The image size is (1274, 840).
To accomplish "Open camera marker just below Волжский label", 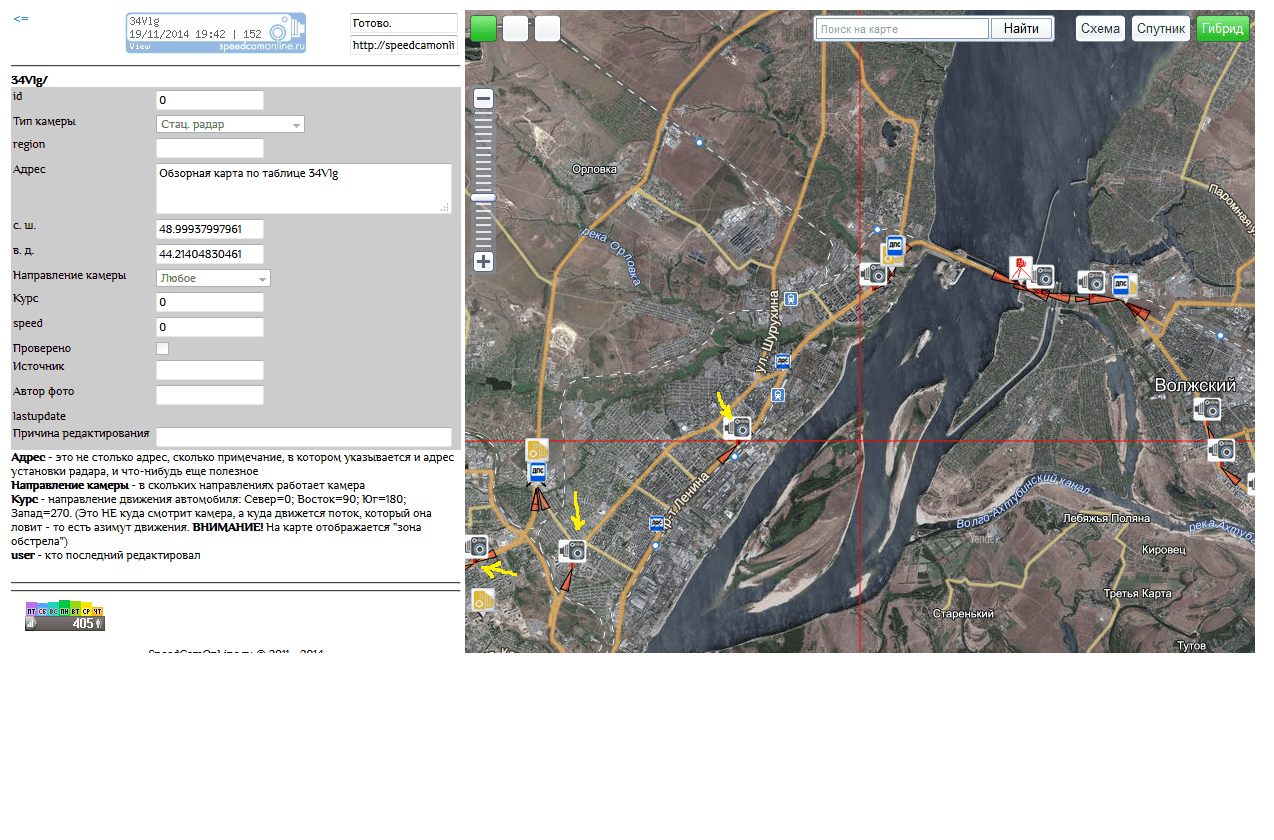I will pyautogui.click(x=1207, y=409).
